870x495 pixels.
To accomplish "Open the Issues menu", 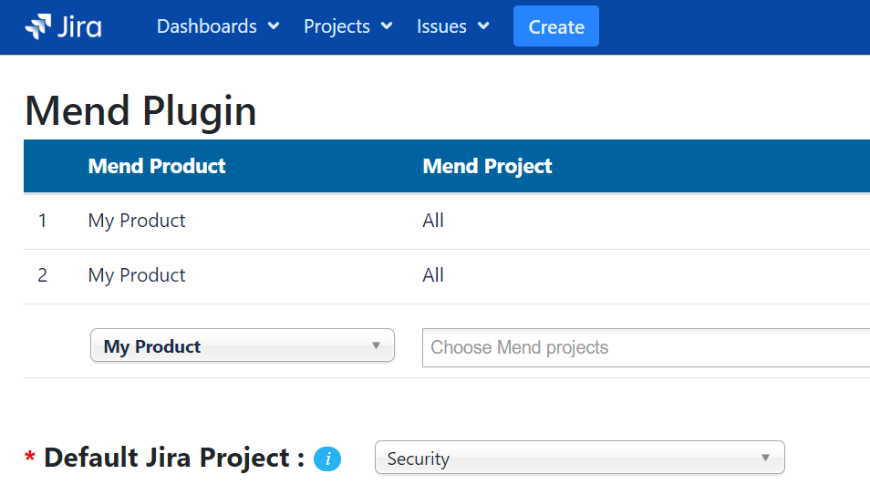I will pyautogui.click(x=452, y=26).
